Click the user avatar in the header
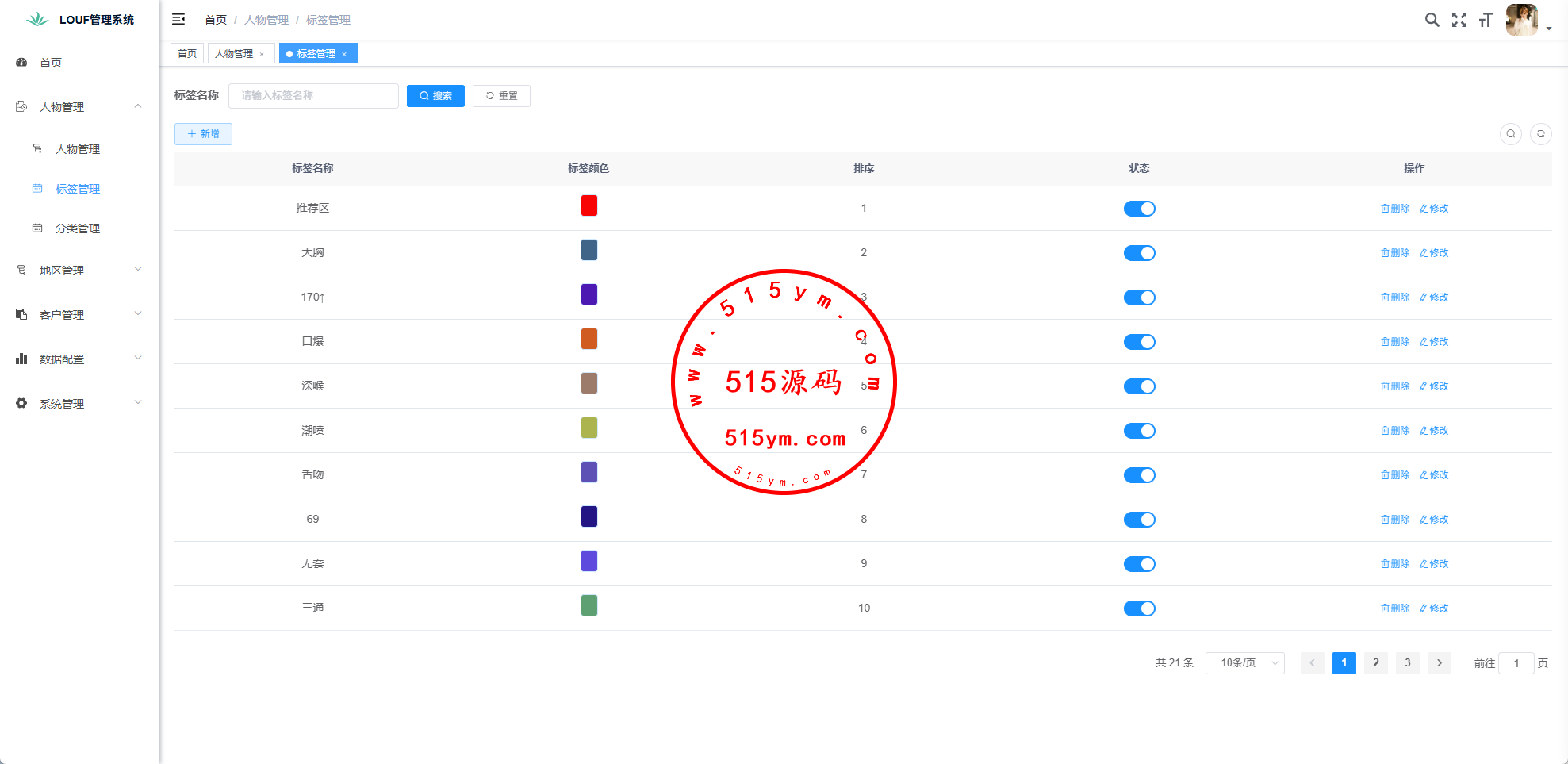This screenshot has height=764, width=1568. (1521, 20)
